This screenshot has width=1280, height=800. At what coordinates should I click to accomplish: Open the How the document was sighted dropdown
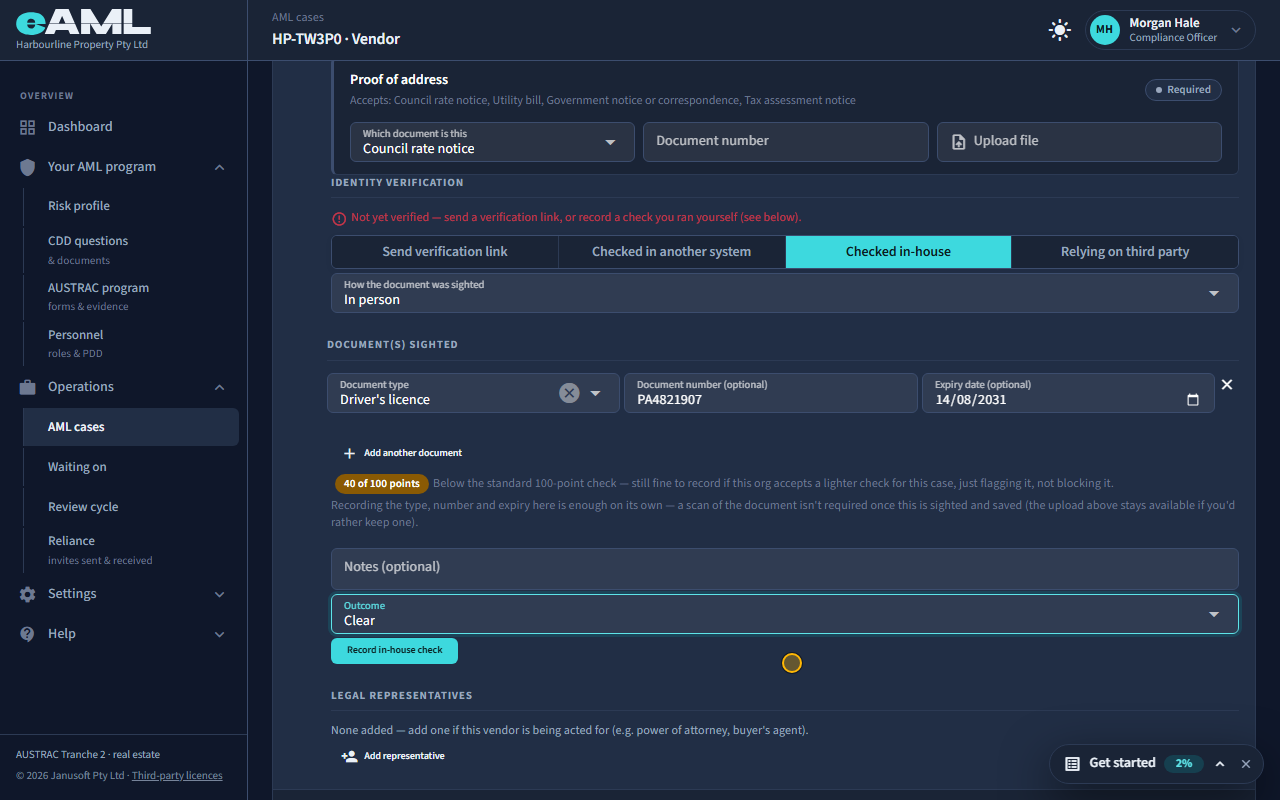(785, 293)
